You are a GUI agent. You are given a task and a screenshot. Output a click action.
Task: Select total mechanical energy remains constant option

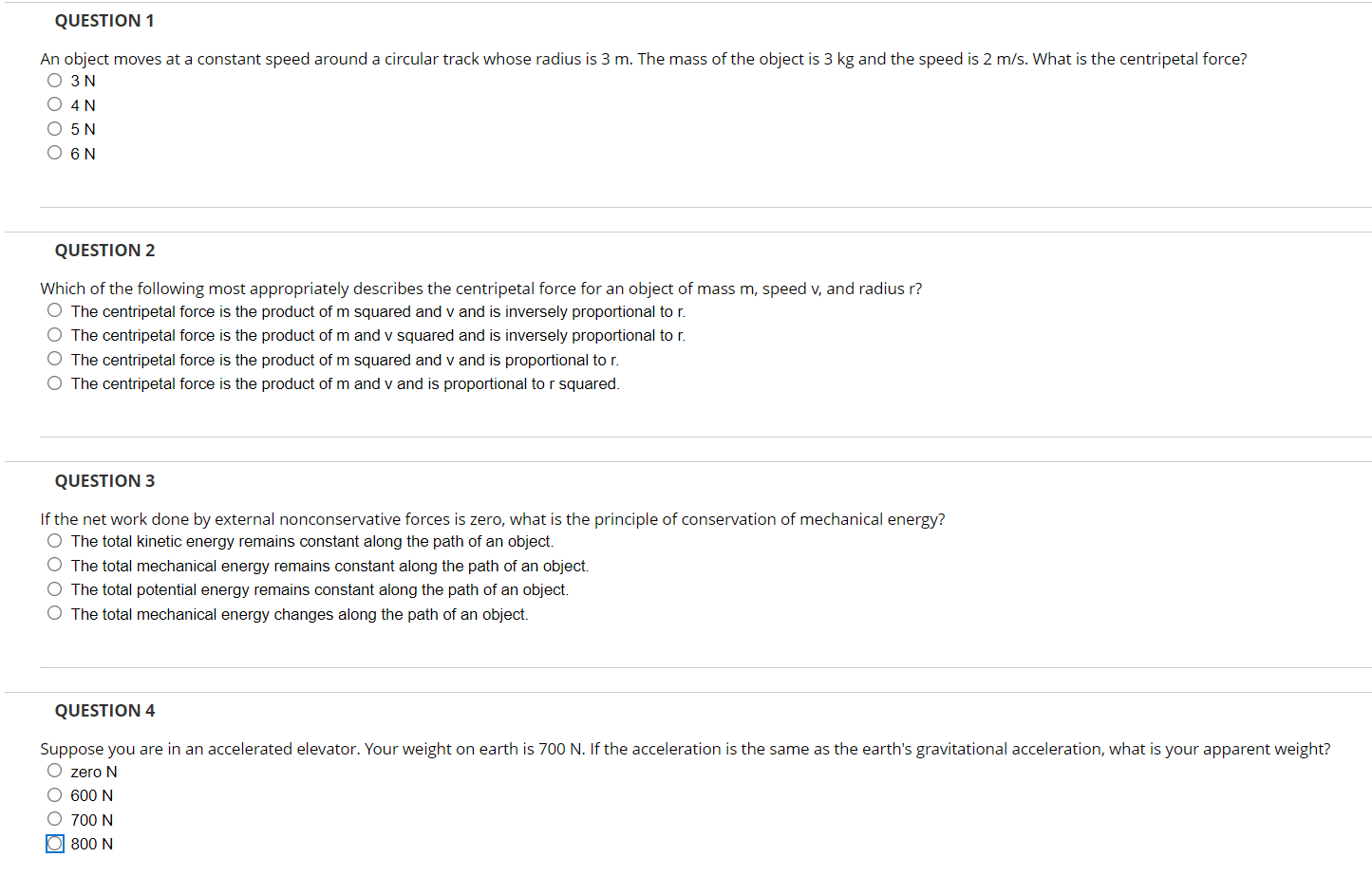click(54, 564)
